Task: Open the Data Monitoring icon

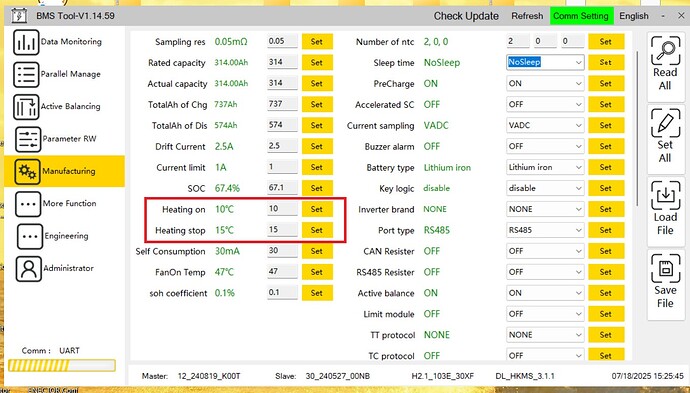Action: (x=26, y=42)
